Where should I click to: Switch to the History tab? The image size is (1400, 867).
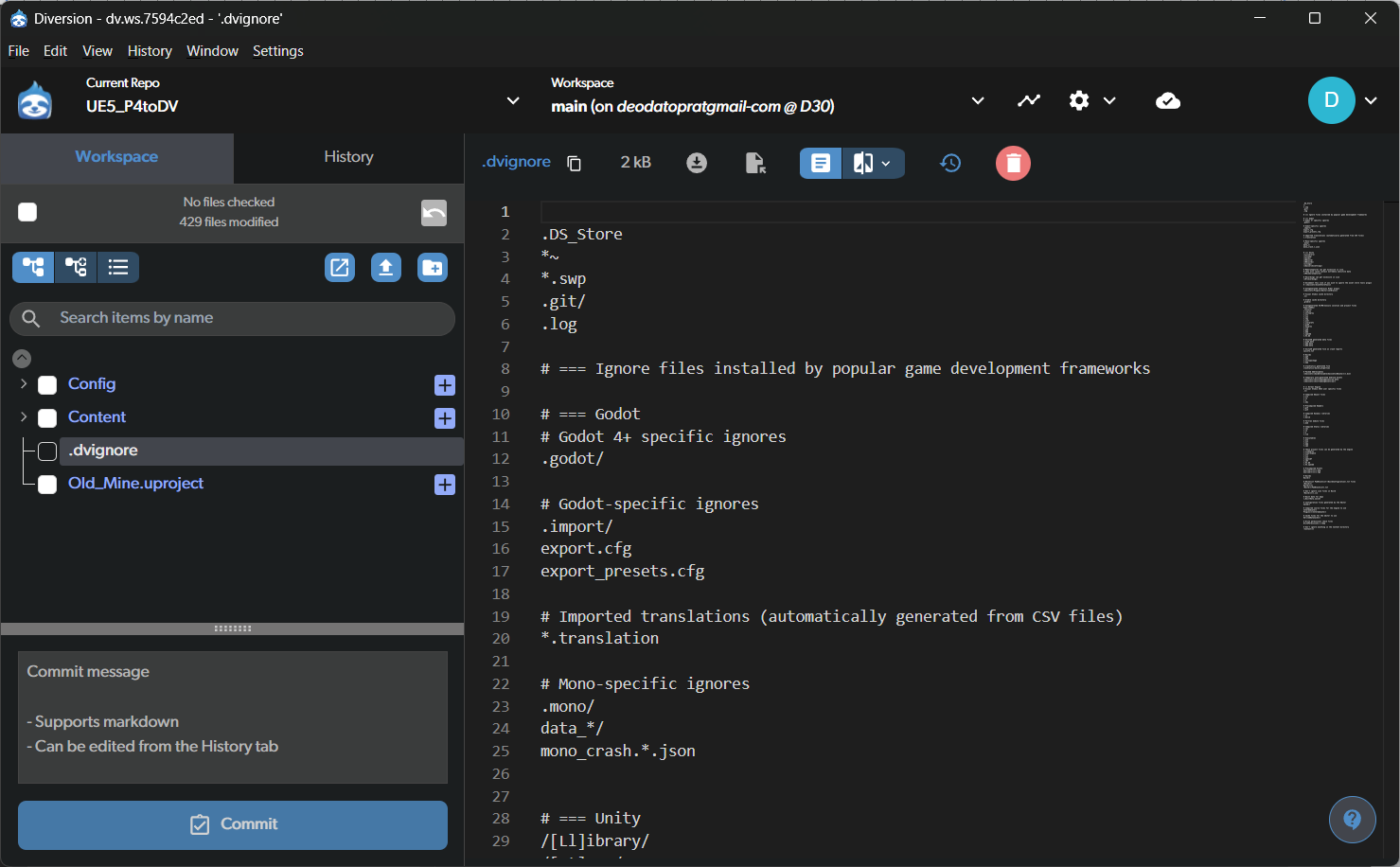pyautogui.click(x=348, y=157)
